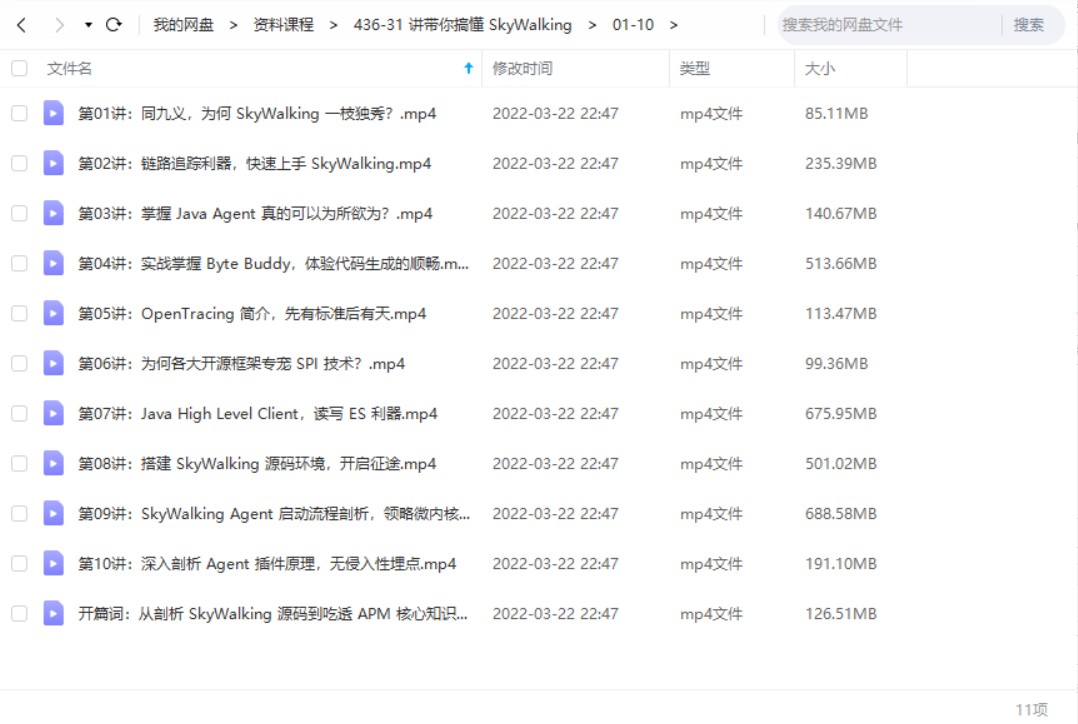The width and height of the screenshot is (1078, 724).
Task: Check the box for 第03讲 file
Action: [x=19, y=213]
